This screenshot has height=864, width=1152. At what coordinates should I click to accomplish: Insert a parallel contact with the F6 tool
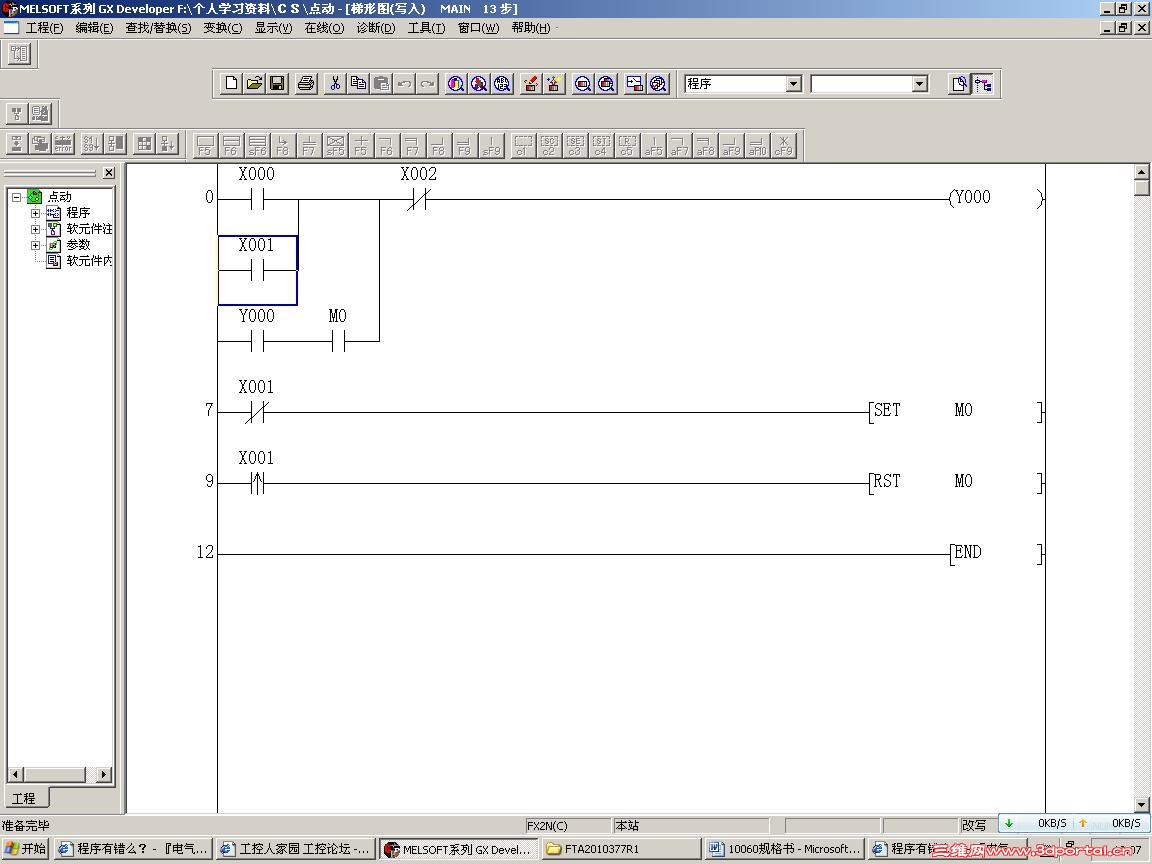(x=231, y=144)
